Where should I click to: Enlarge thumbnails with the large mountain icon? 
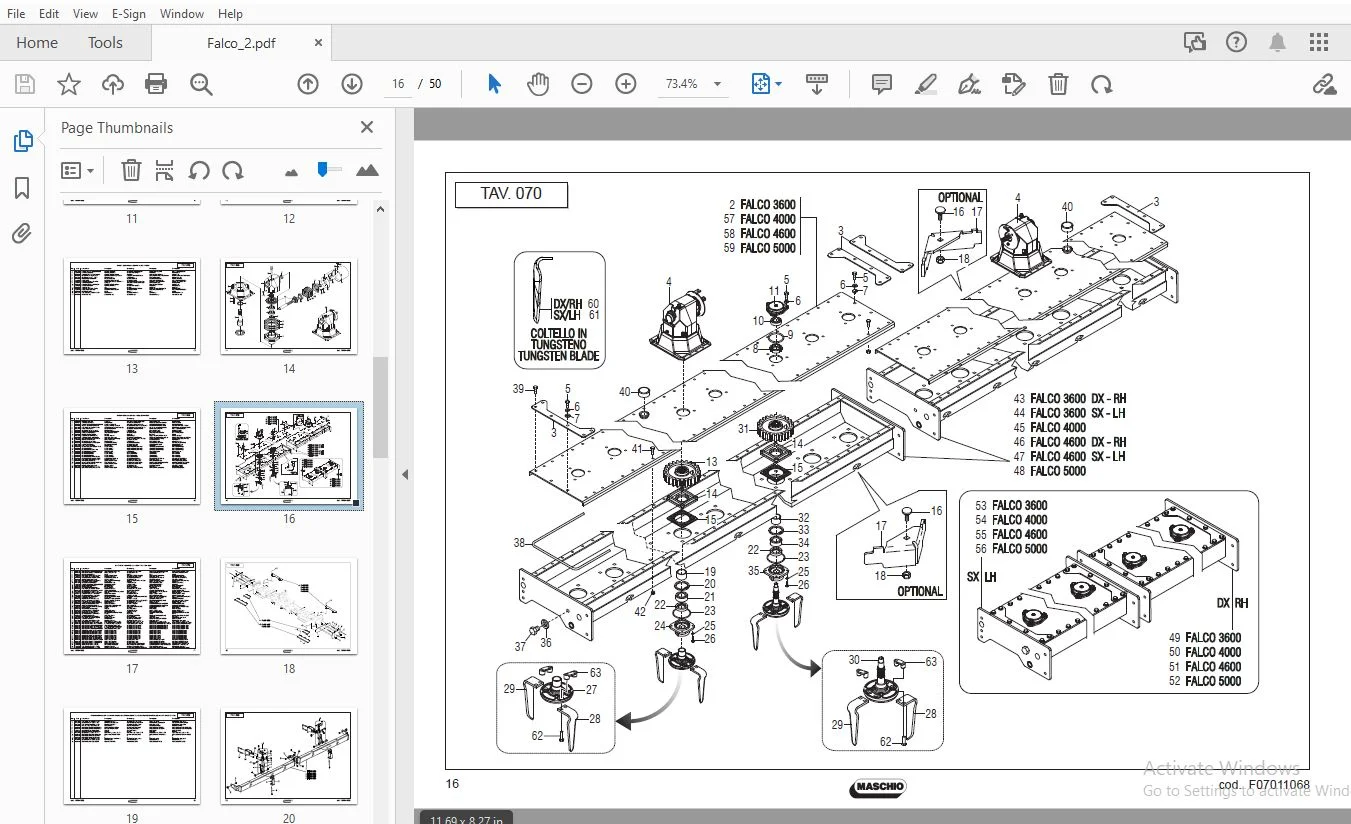point(367,170)
